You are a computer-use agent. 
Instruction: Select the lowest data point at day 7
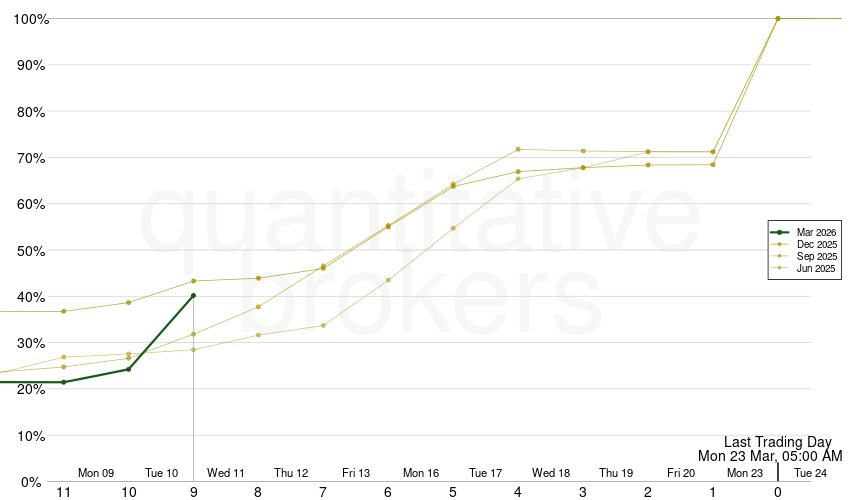pyautogui.click(x=323, y=325)
